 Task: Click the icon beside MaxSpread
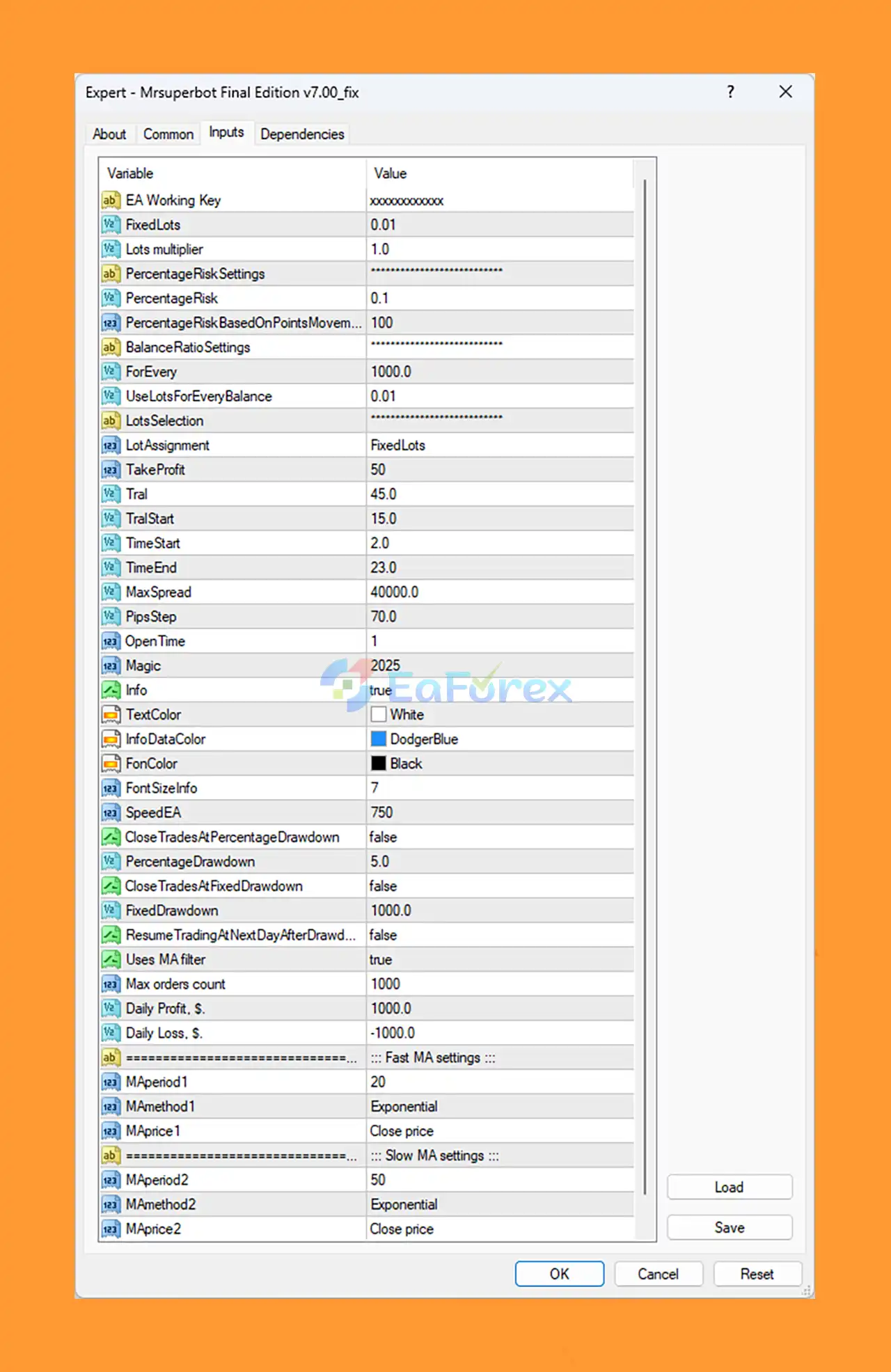[111, 592]
